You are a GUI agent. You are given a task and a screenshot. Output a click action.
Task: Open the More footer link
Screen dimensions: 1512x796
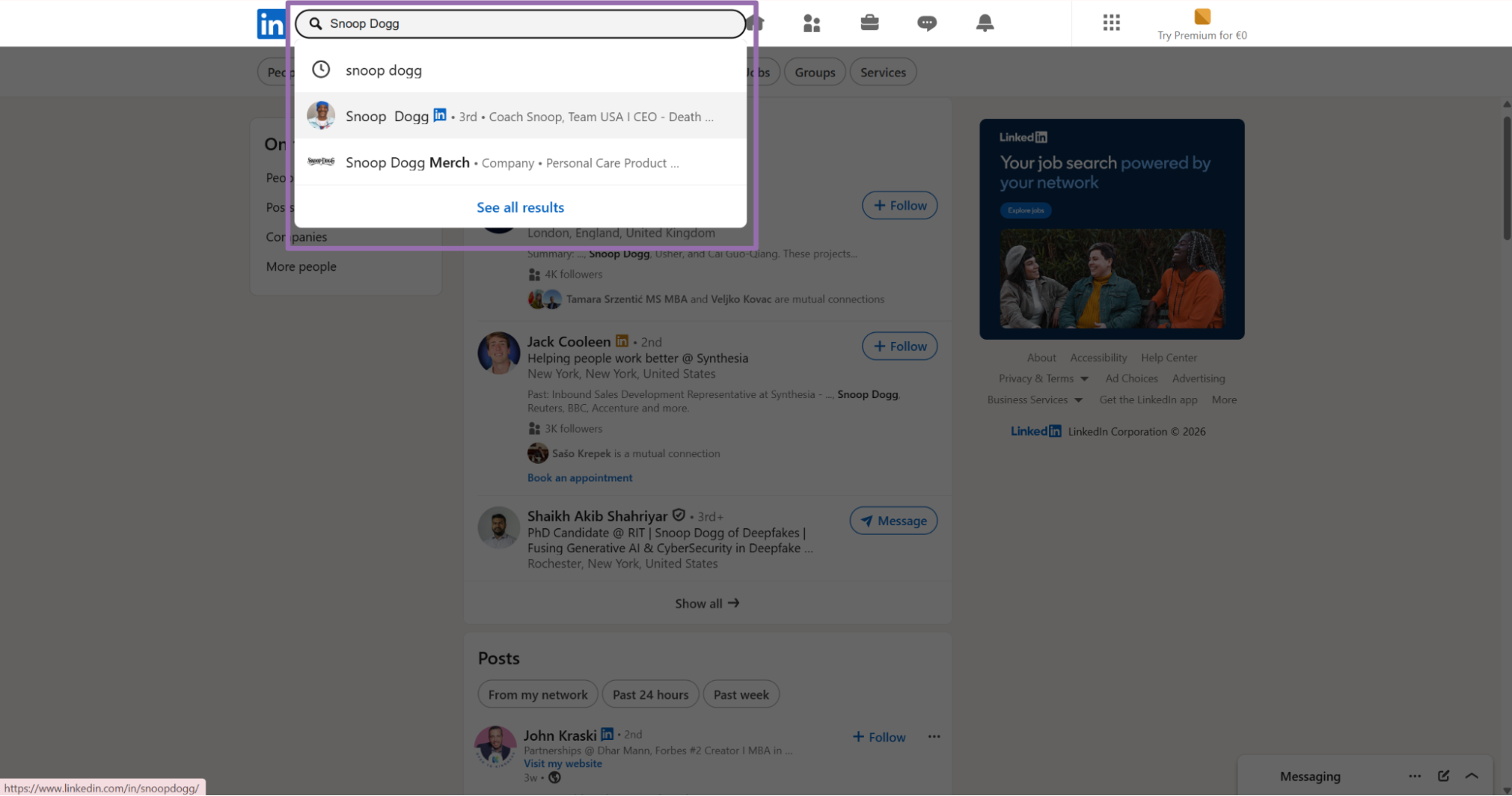(x=1224, y=400)
